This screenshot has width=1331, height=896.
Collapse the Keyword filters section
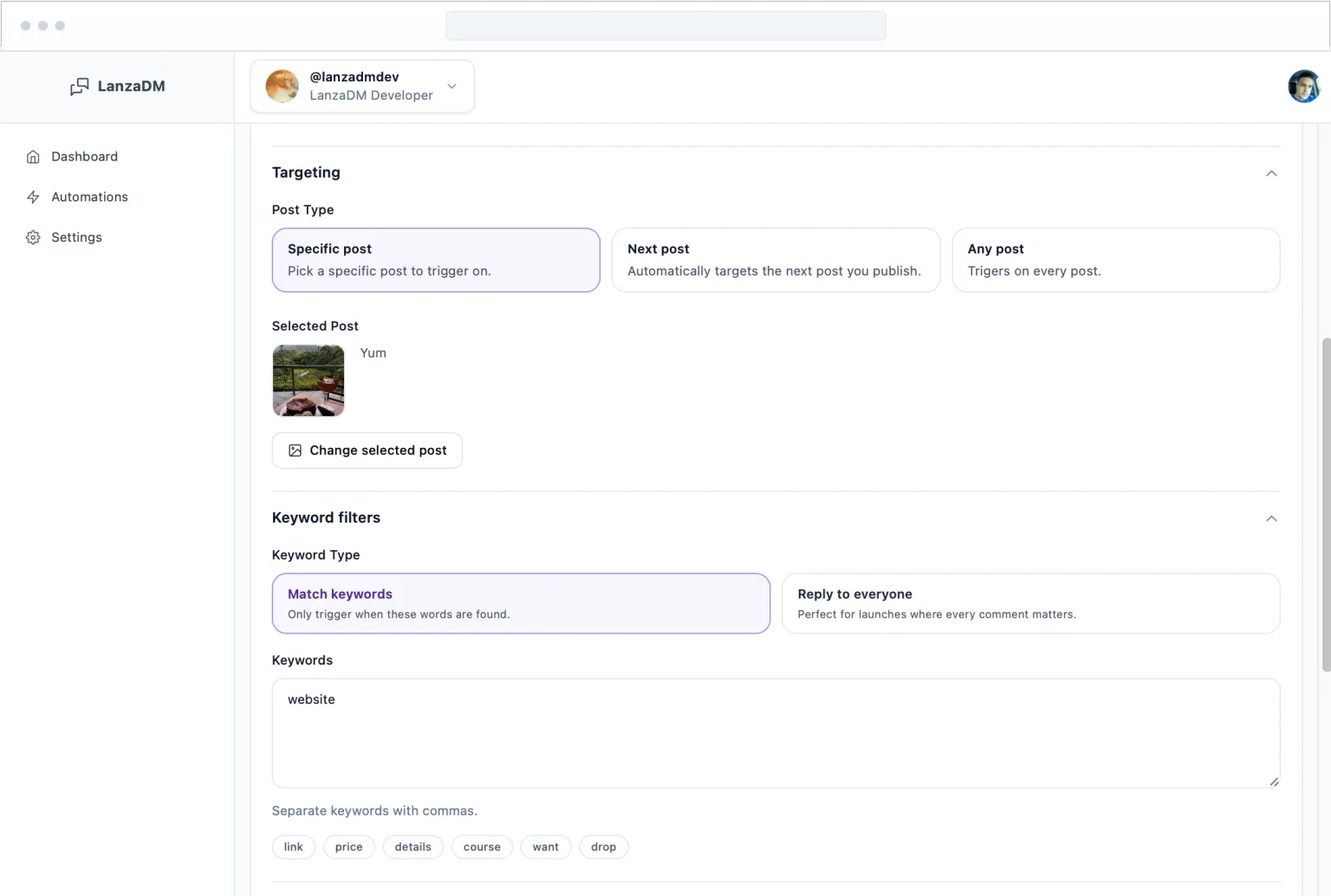point(1270,518)
